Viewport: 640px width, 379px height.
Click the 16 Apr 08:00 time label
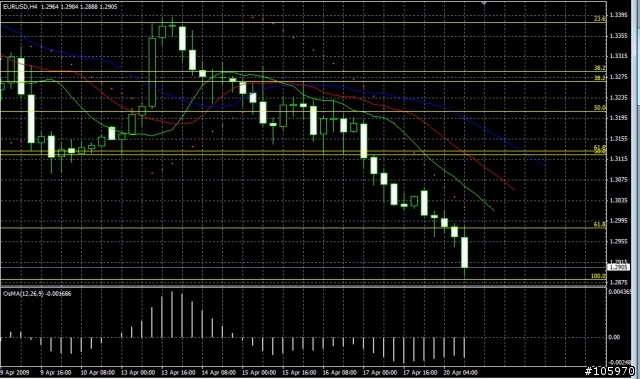(x=340, y=372)
